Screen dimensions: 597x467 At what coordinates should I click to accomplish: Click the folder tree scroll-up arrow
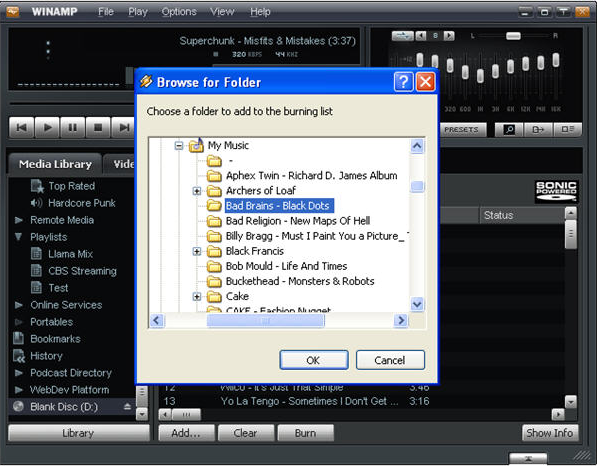coord(417,146)
